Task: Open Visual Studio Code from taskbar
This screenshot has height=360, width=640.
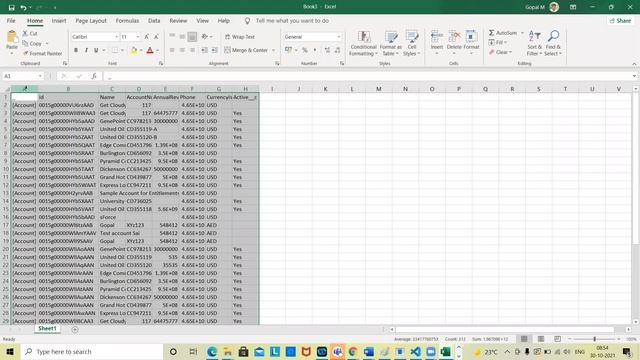Action: coord(416,351)
